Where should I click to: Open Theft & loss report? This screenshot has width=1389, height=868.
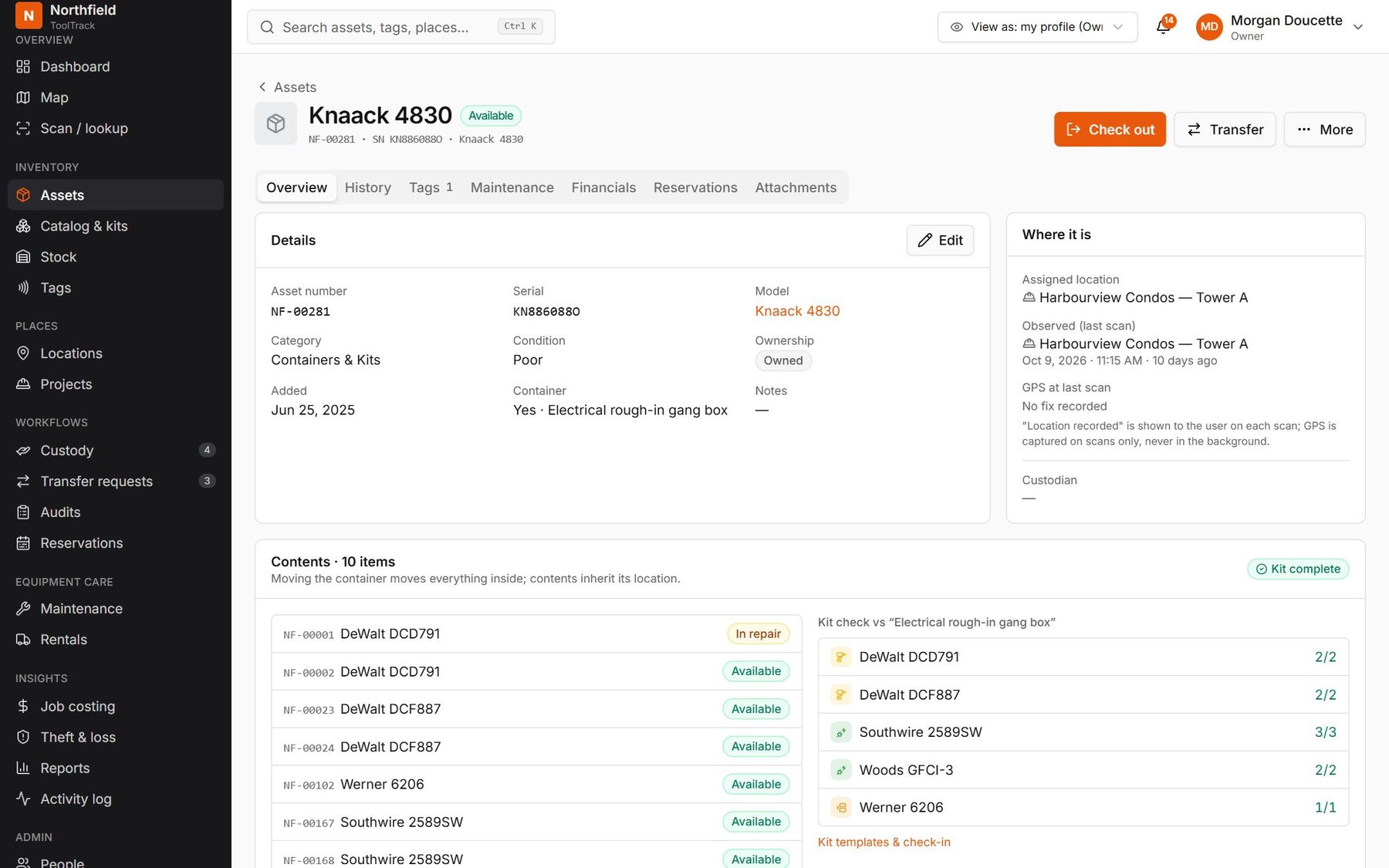[116, 737]
